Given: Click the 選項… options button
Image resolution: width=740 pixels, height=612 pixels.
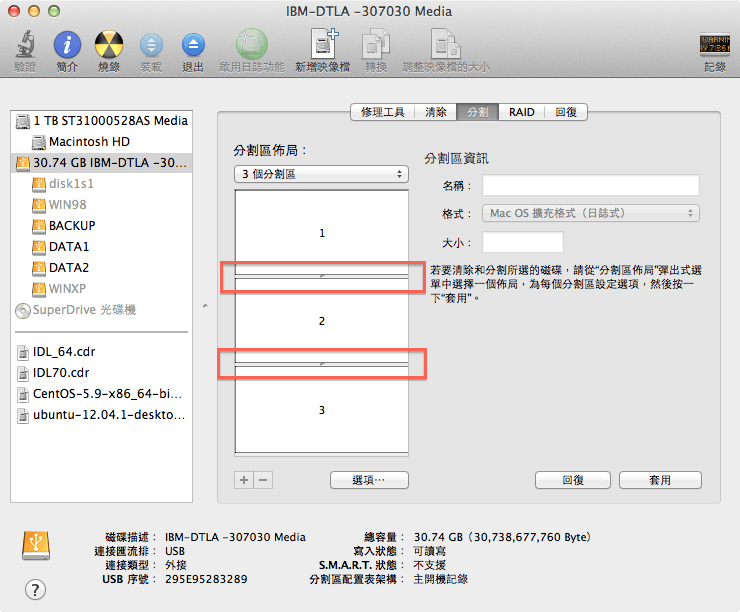Looking at the screenshot, I should [369, 480].
